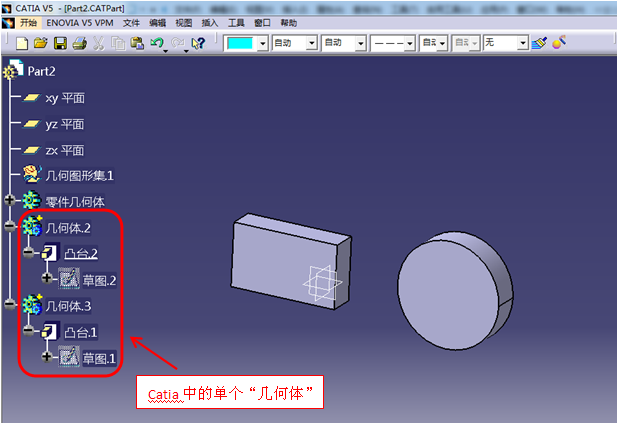The width and height of the screenshot is (617, 425).
Task: Collapse the 凸台.2 tree node
Action: (31, 253)
